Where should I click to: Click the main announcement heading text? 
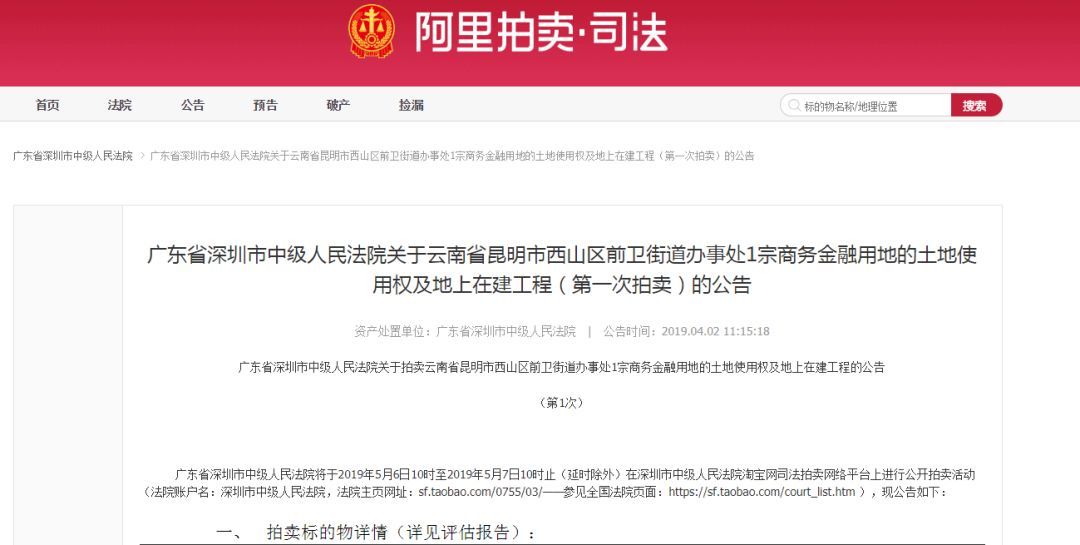click(562, 269)
